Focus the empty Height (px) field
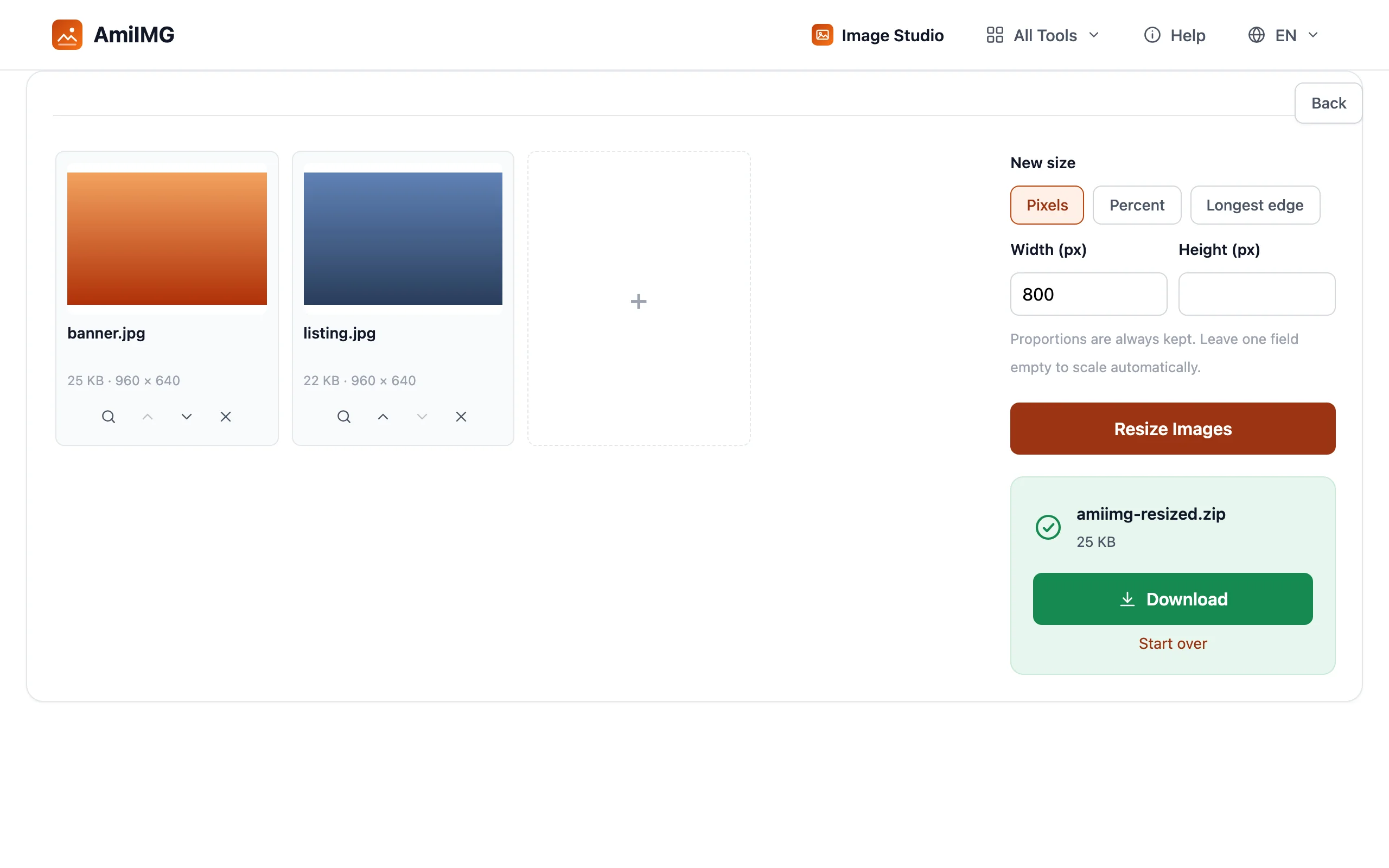This screenshot has width=1389, height=868. (1257, 294)
